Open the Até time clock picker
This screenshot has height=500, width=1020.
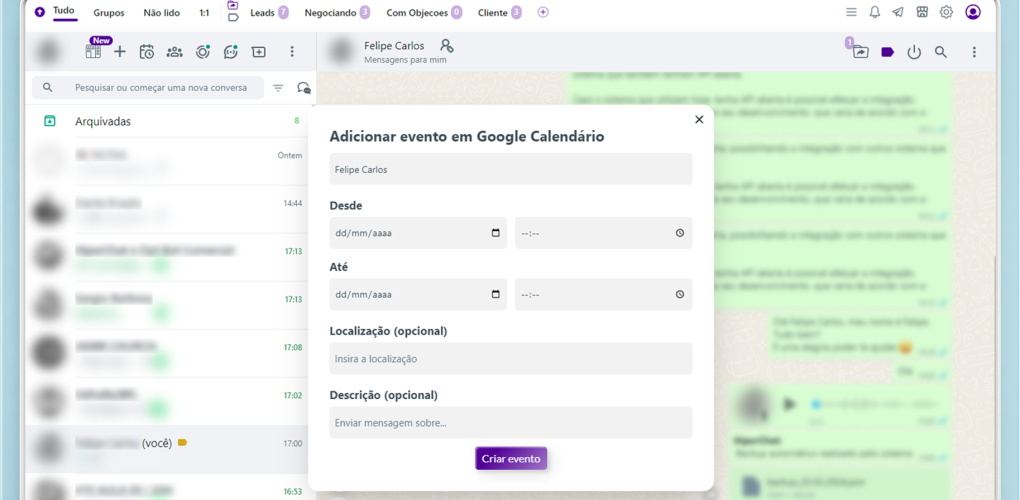point(680,295)
